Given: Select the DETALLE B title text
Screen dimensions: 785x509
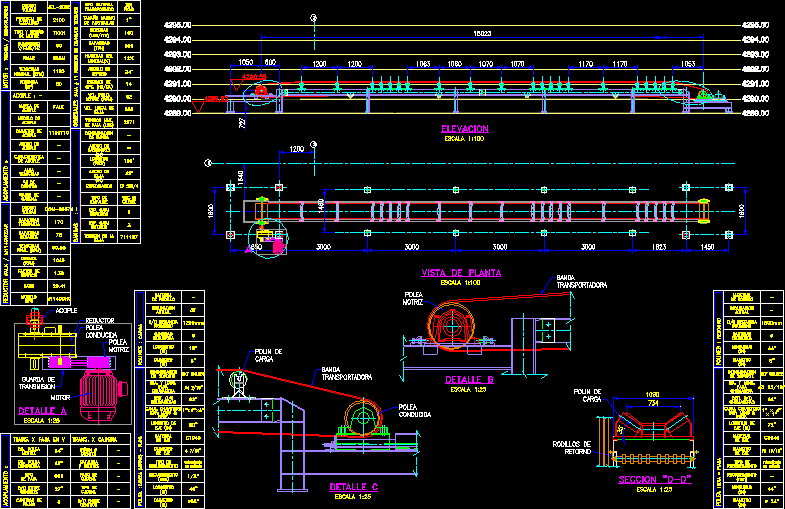Looking at the screenshot, I should (x=470, y=380).
